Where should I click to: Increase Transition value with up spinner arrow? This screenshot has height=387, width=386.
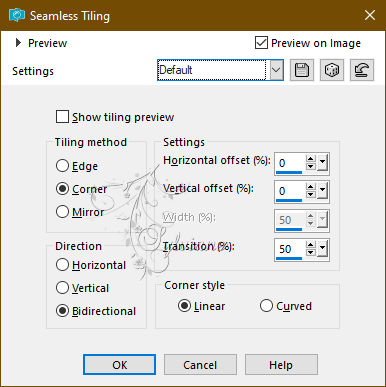(311, 245)
